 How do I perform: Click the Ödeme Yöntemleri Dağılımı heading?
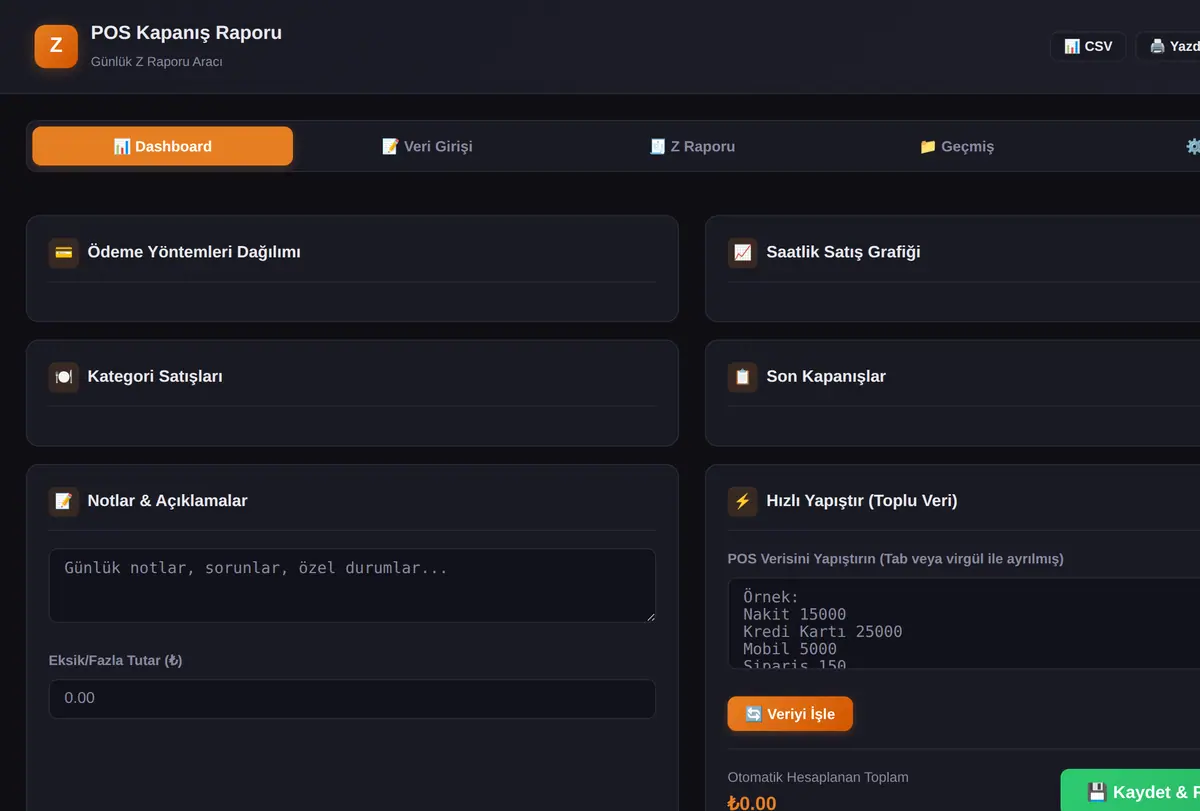pyautogui.click(x=194, y=252)
